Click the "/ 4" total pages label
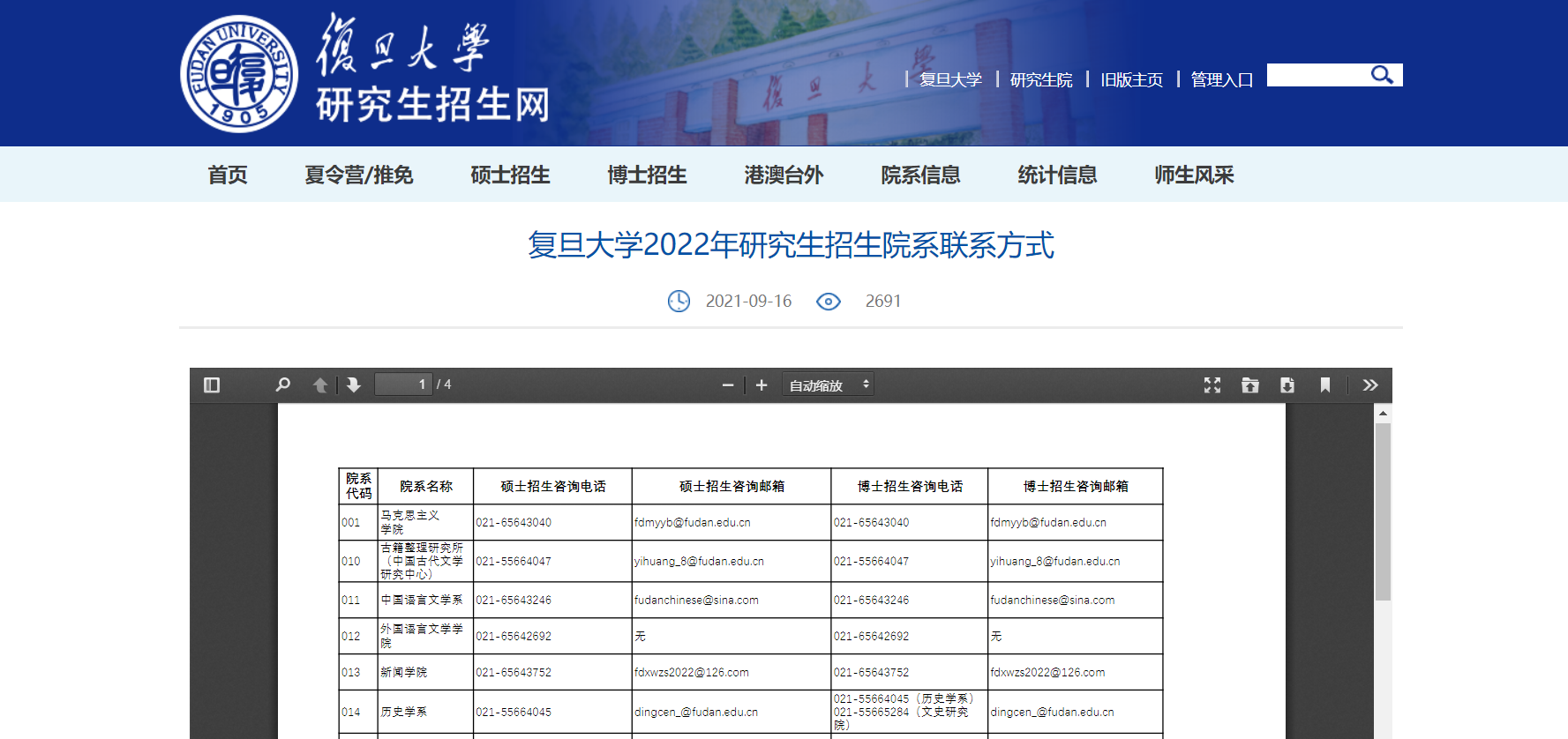 point(444,384)
